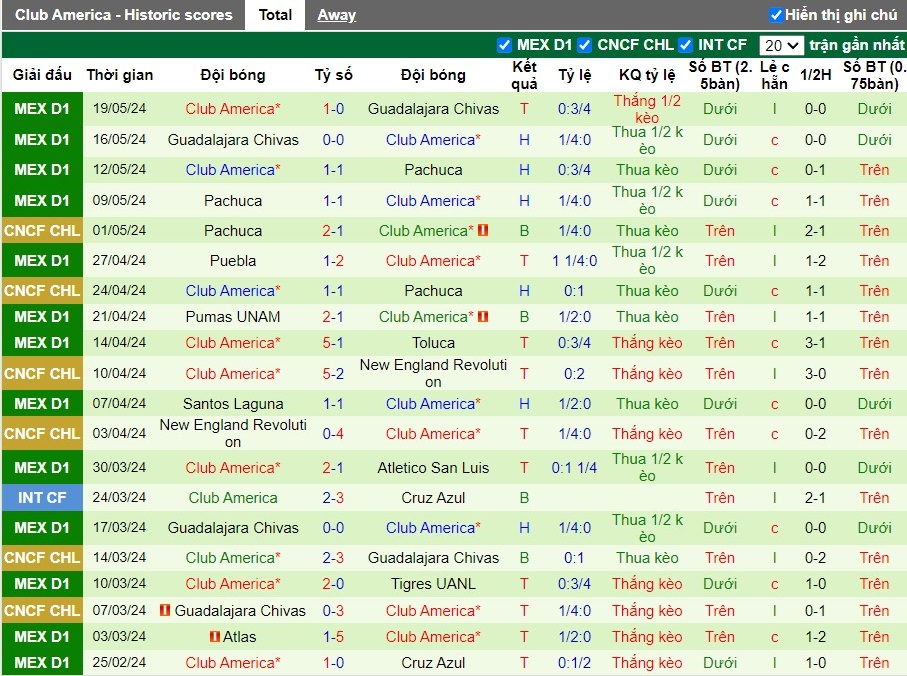Image resolution: width=907 pixels, height=676 pixels.
Task: Click the 1/2H column header
Action: pos(815,75)
